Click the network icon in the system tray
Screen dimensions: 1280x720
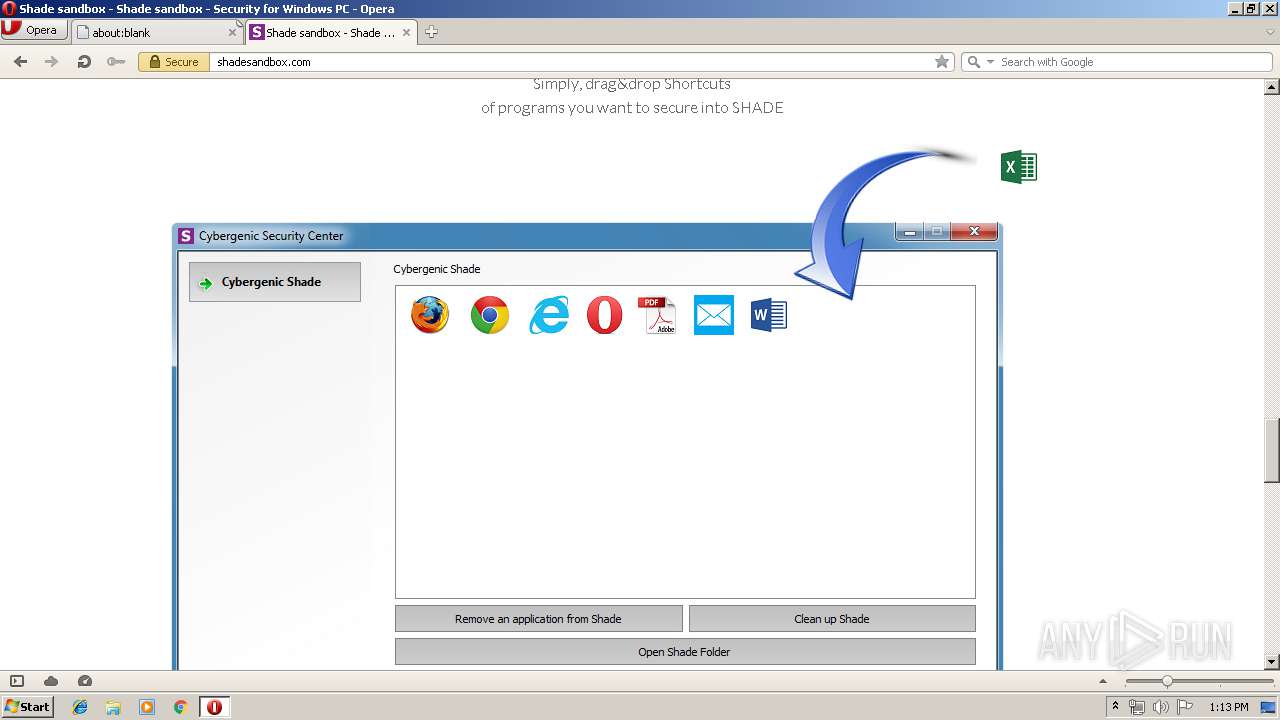(x=1137, y=707)
